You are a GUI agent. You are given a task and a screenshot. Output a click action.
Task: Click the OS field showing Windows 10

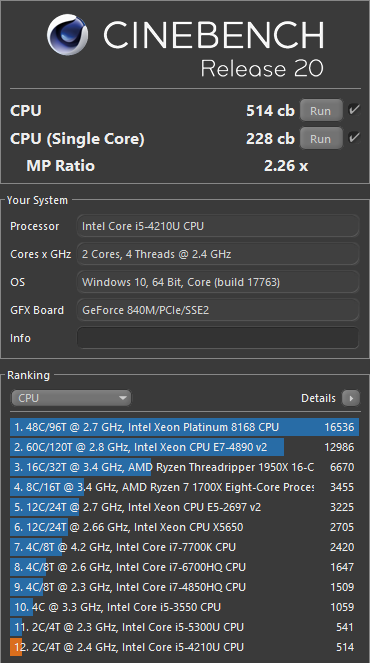218,282
